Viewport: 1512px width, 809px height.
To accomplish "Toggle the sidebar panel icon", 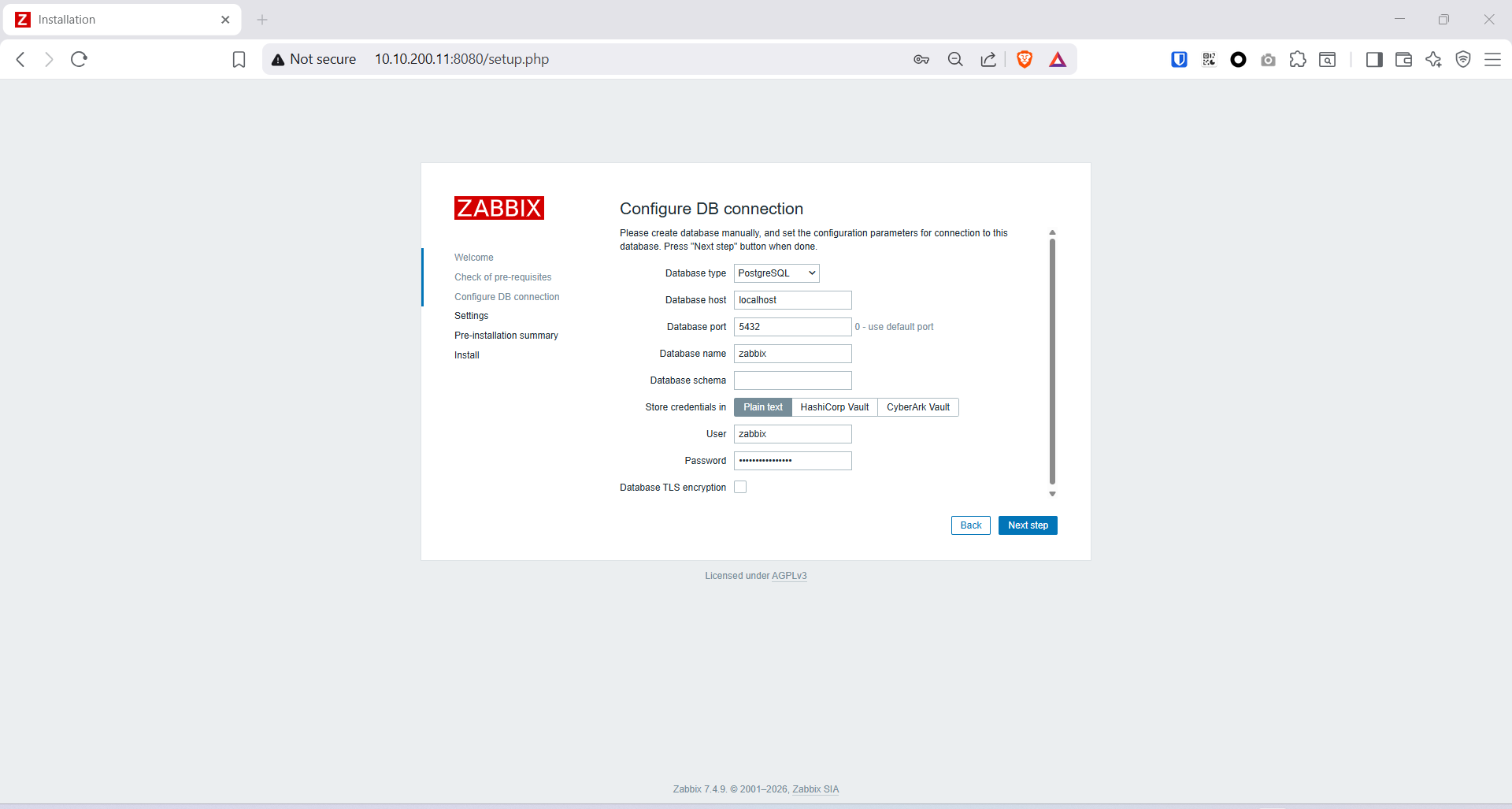I will point(1374,59).
